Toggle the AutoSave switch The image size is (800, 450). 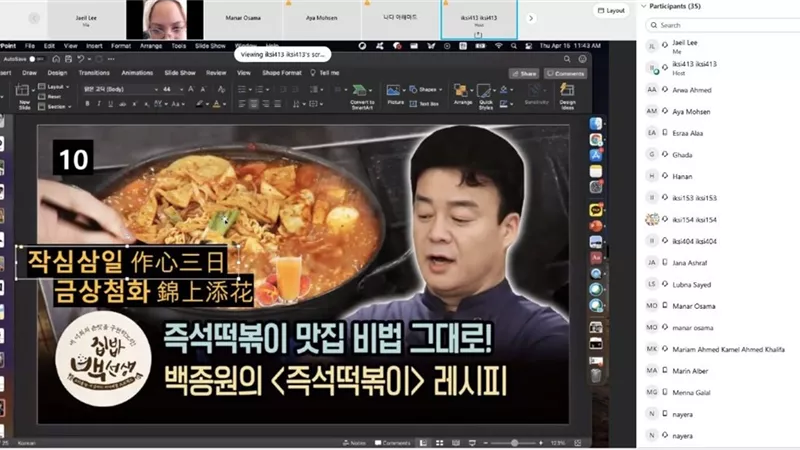(35, 59)
